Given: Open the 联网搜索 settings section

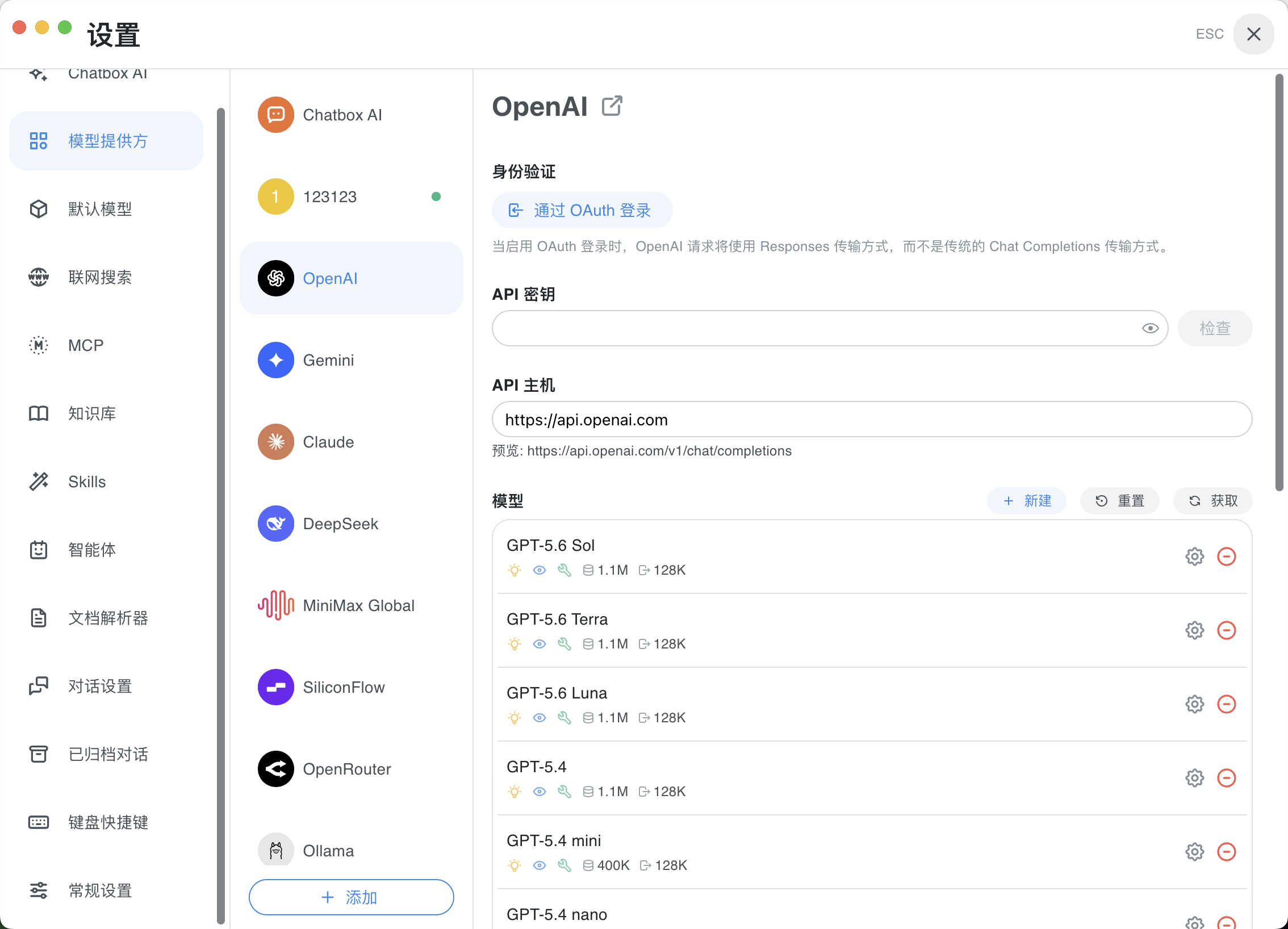Looking at the screenshot, I should (106, 277).
